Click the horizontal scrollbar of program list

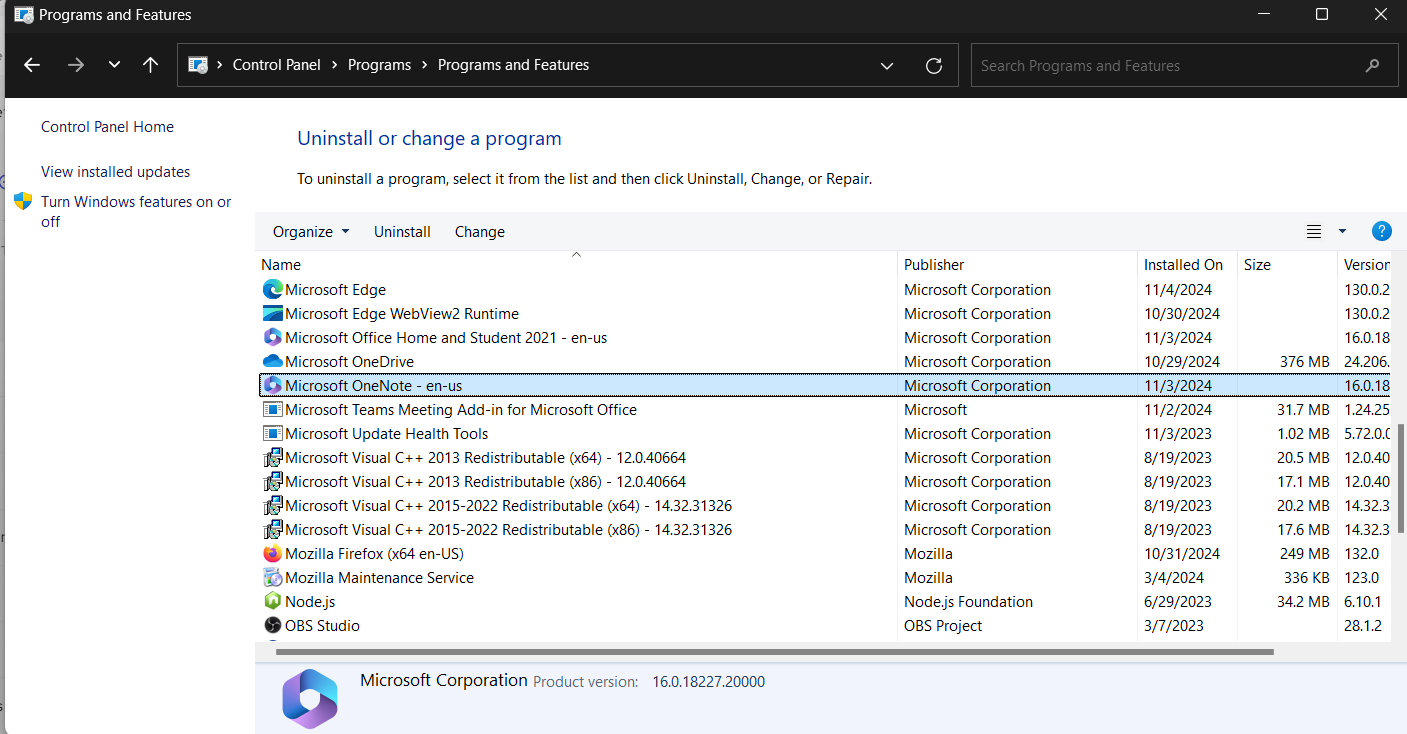click(x=775, y=652)
